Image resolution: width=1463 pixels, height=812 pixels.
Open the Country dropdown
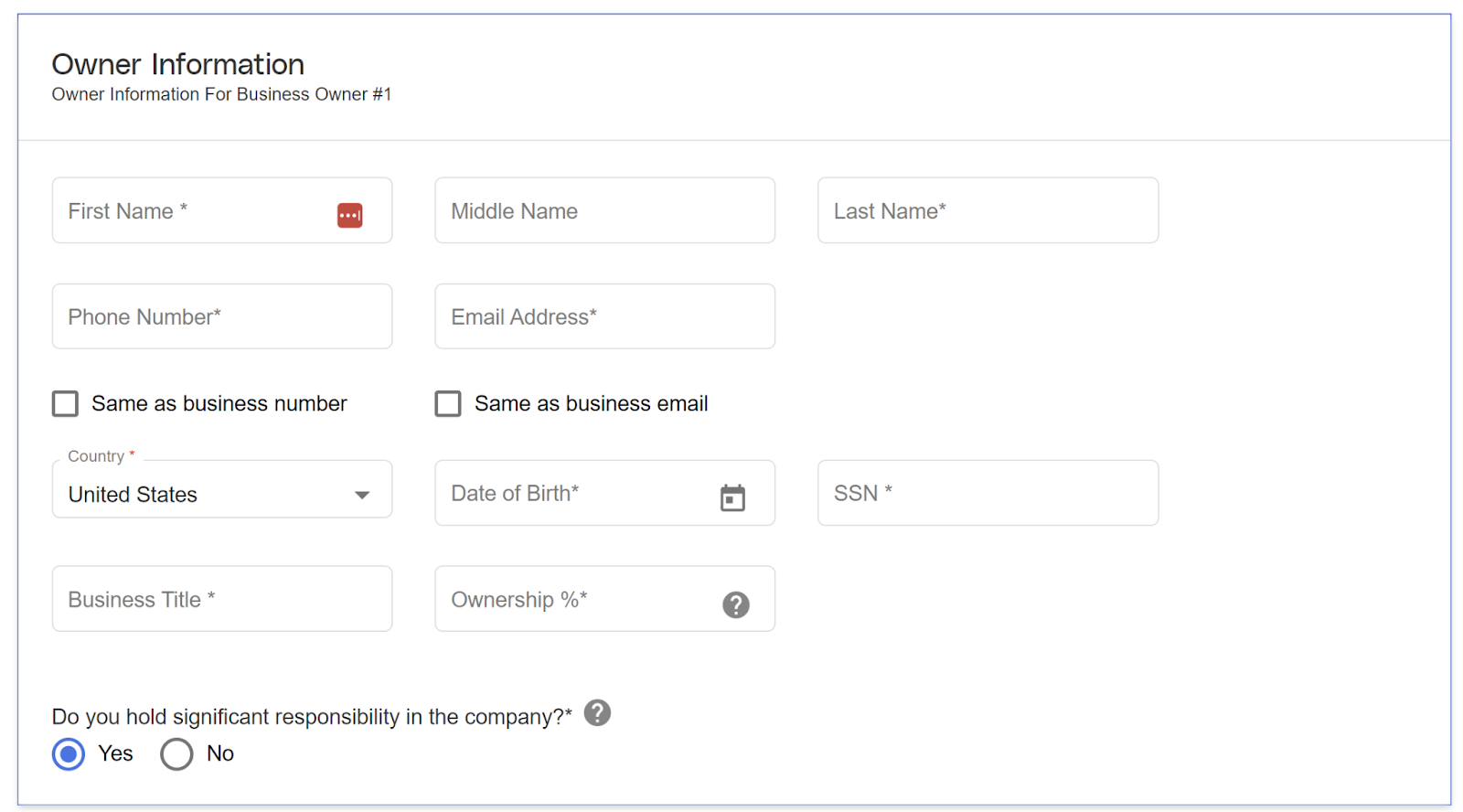coord(222,489)
